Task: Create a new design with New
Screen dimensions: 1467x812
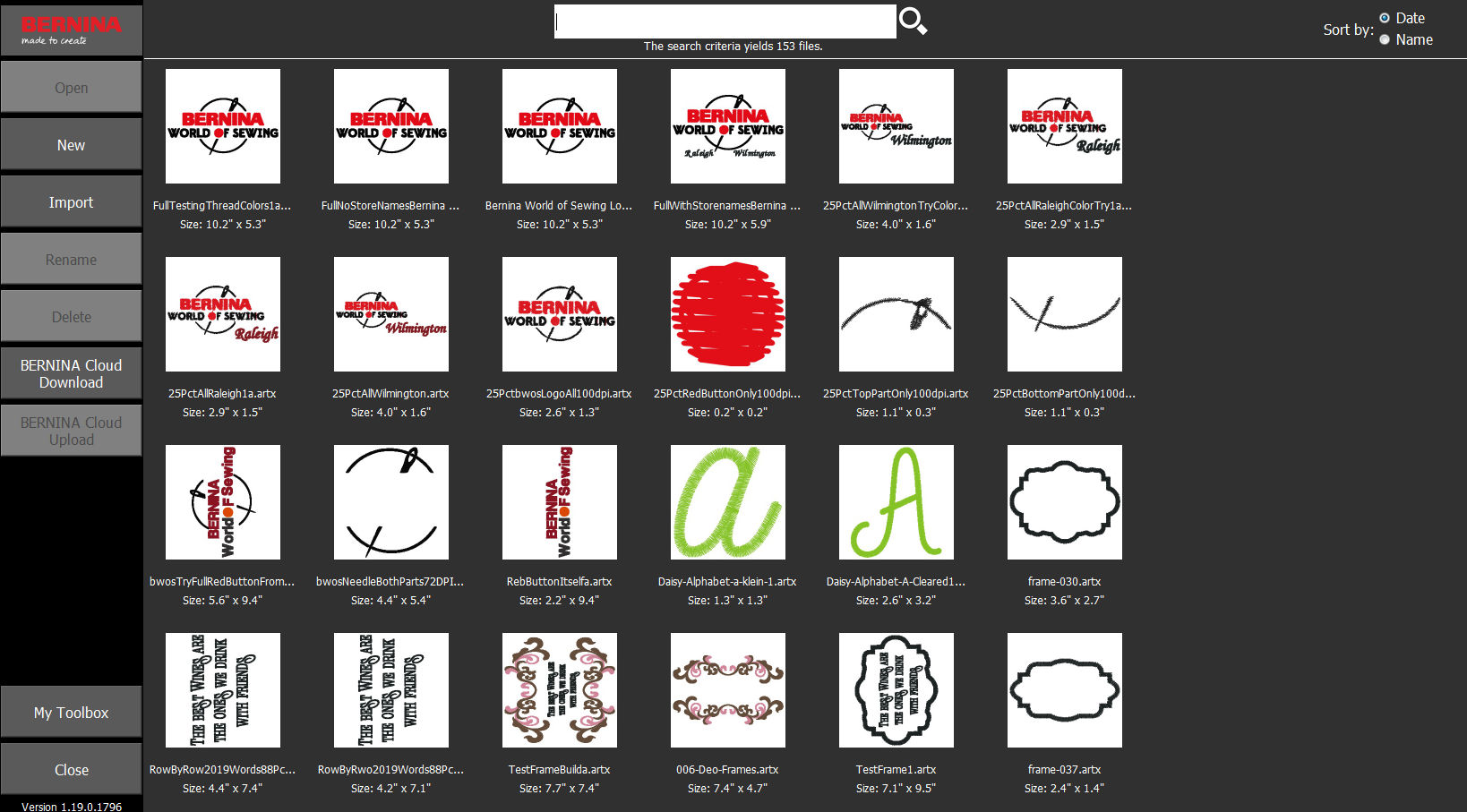Action: [x=72, y=144]
